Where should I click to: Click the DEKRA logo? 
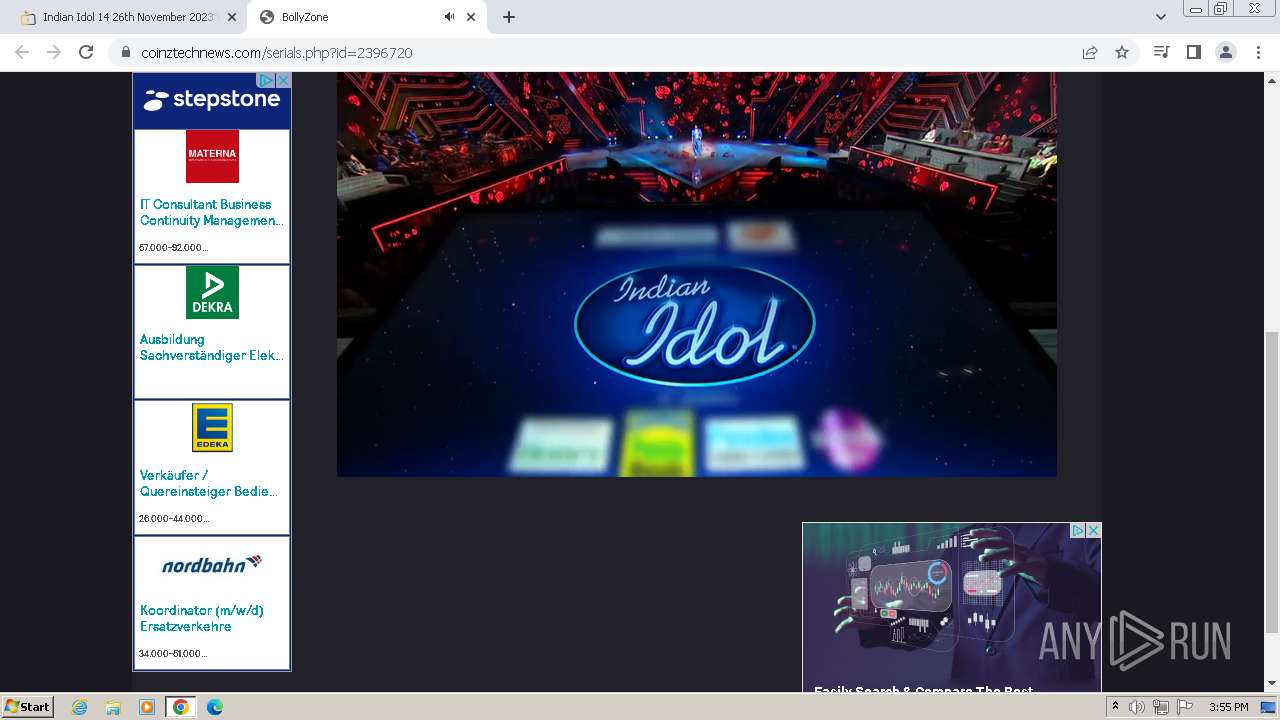[x=212, y=292]
